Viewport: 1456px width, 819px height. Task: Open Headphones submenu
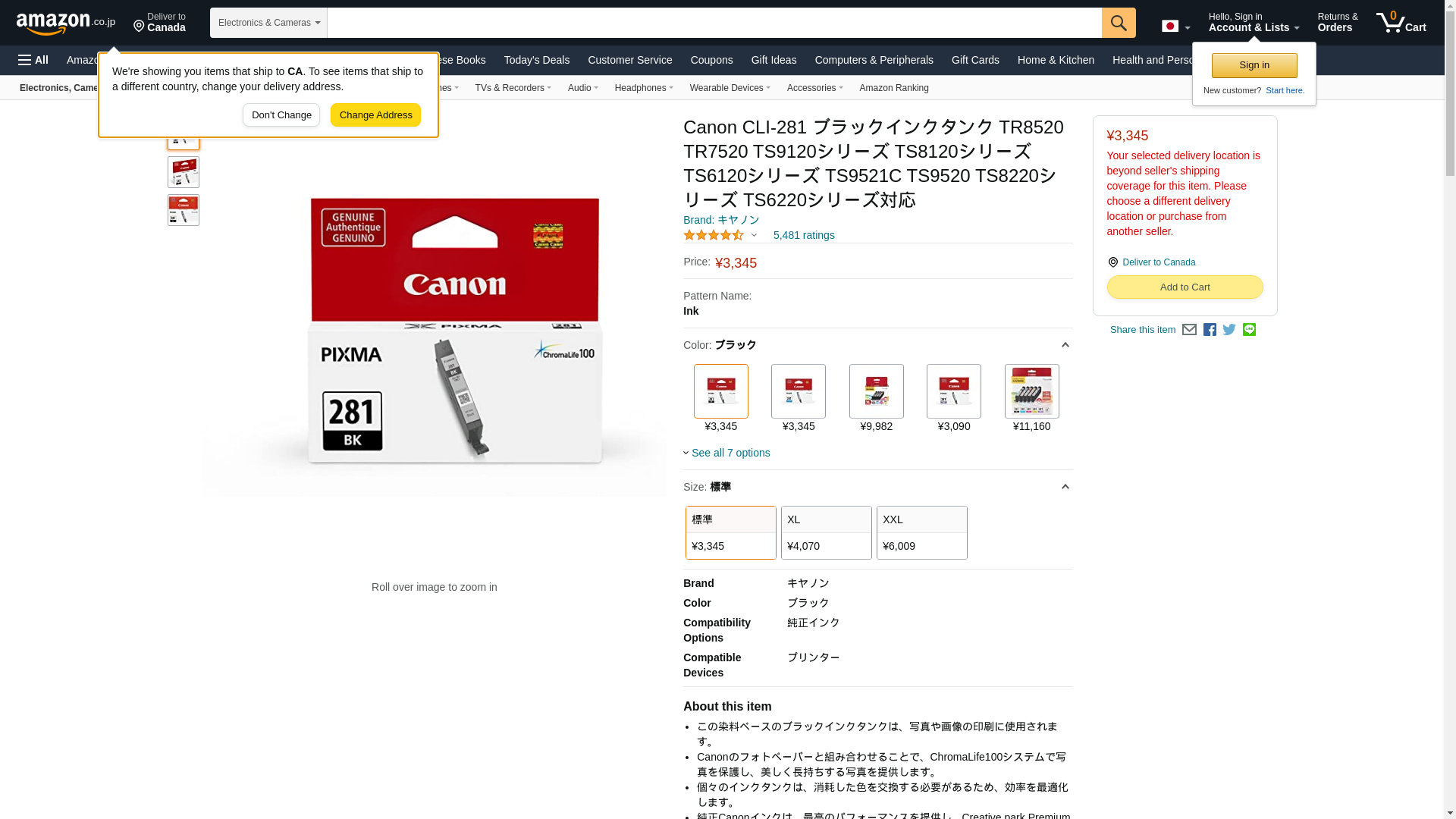pos(643,88)
